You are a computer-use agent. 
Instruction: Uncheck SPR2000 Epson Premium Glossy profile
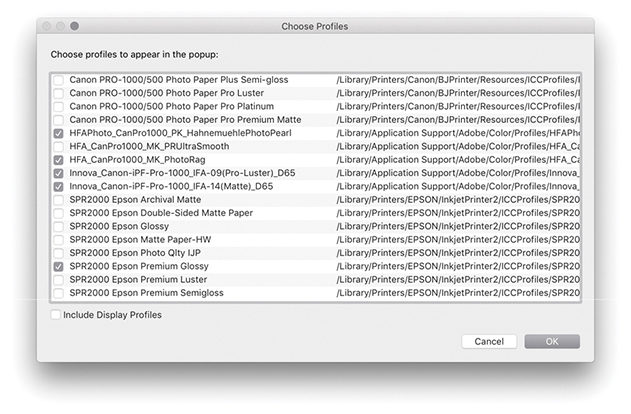click(58, 267)
